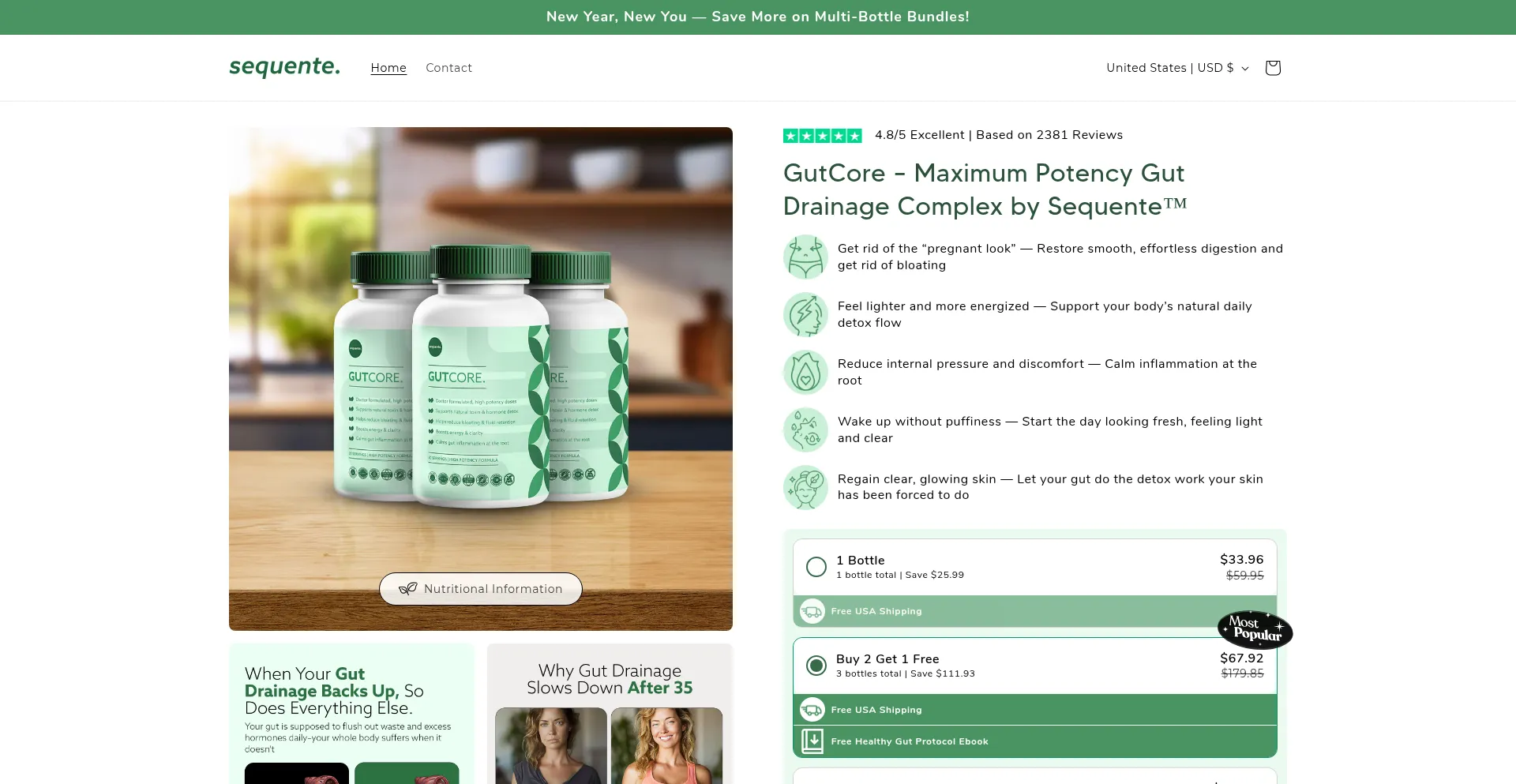
Task: Click the green star rating badge
Action: tap(822, 136)
